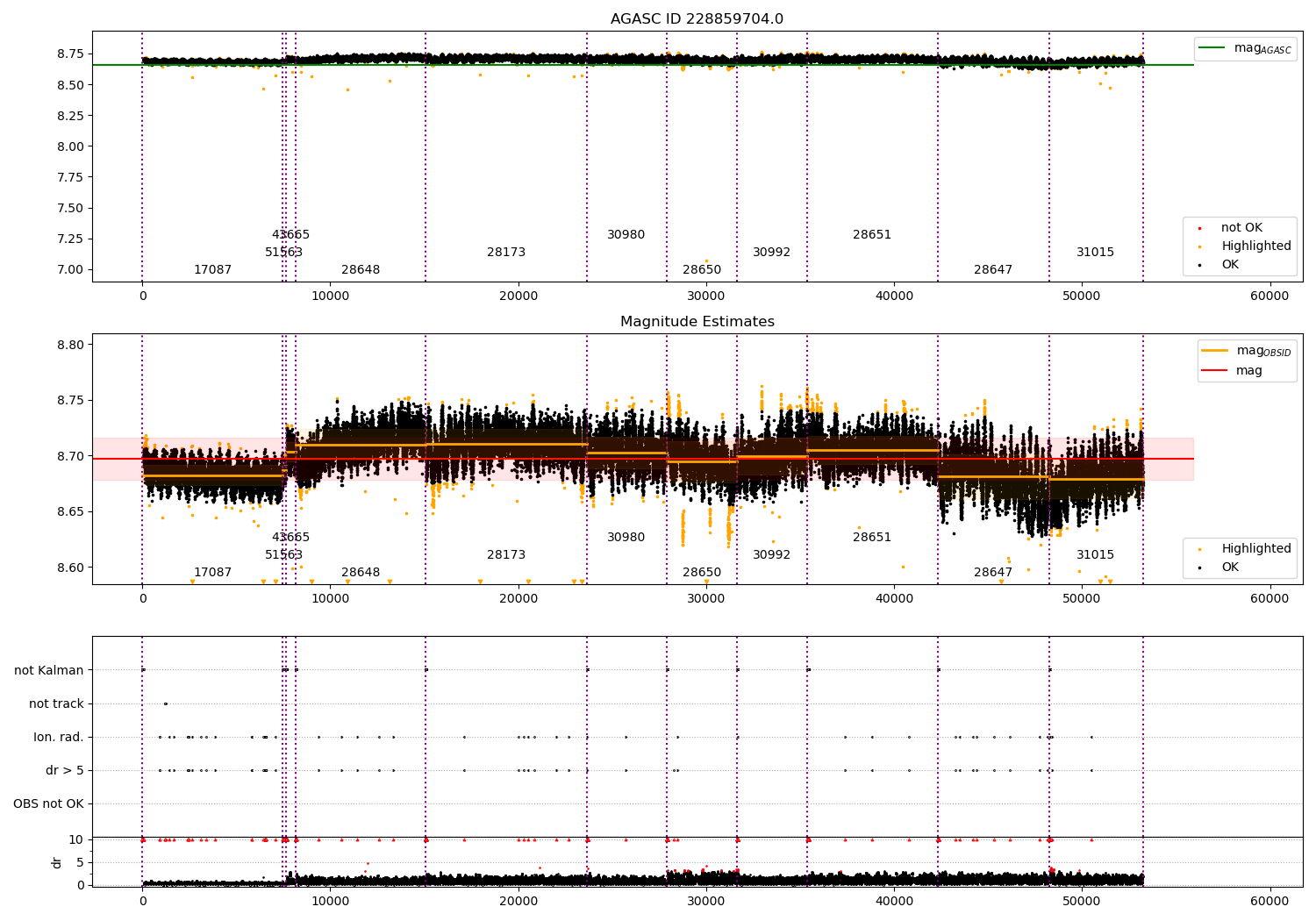Click the 8.25 y-tick of the top plot

(x=71, y=117)
